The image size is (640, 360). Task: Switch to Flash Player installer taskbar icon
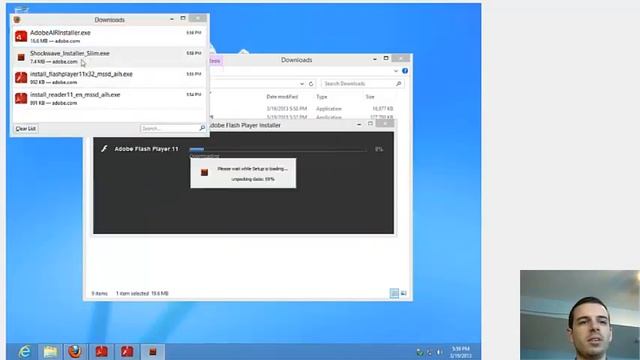pos(127,351)
